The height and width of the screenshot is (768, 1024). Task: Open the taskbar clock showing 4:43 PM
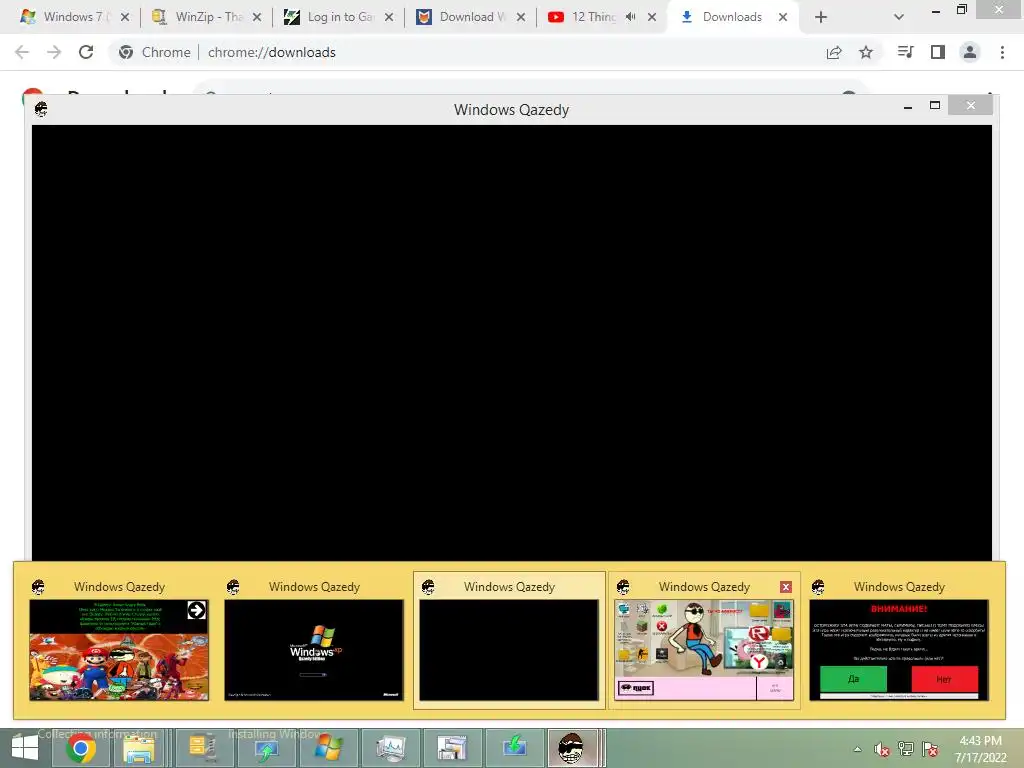[x=980, y=748]
